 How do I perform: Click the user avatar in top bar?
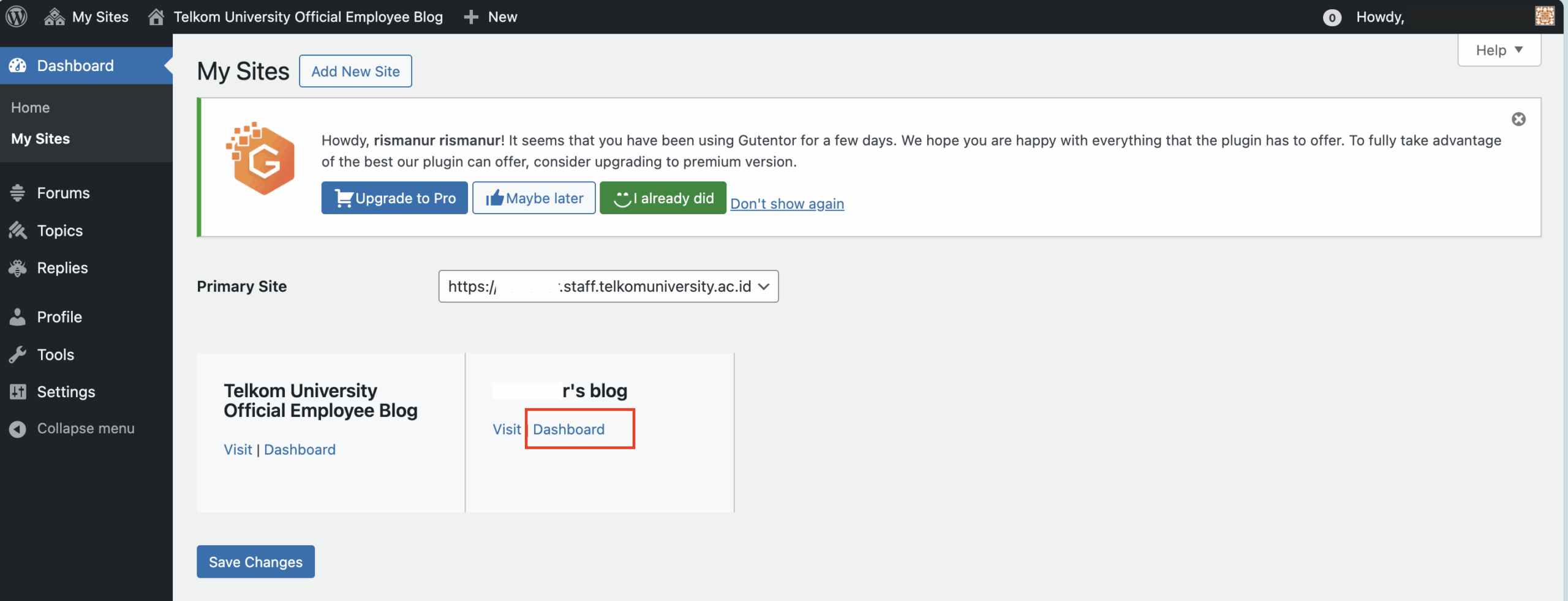pyautogui.click(x=1544, y=17)
